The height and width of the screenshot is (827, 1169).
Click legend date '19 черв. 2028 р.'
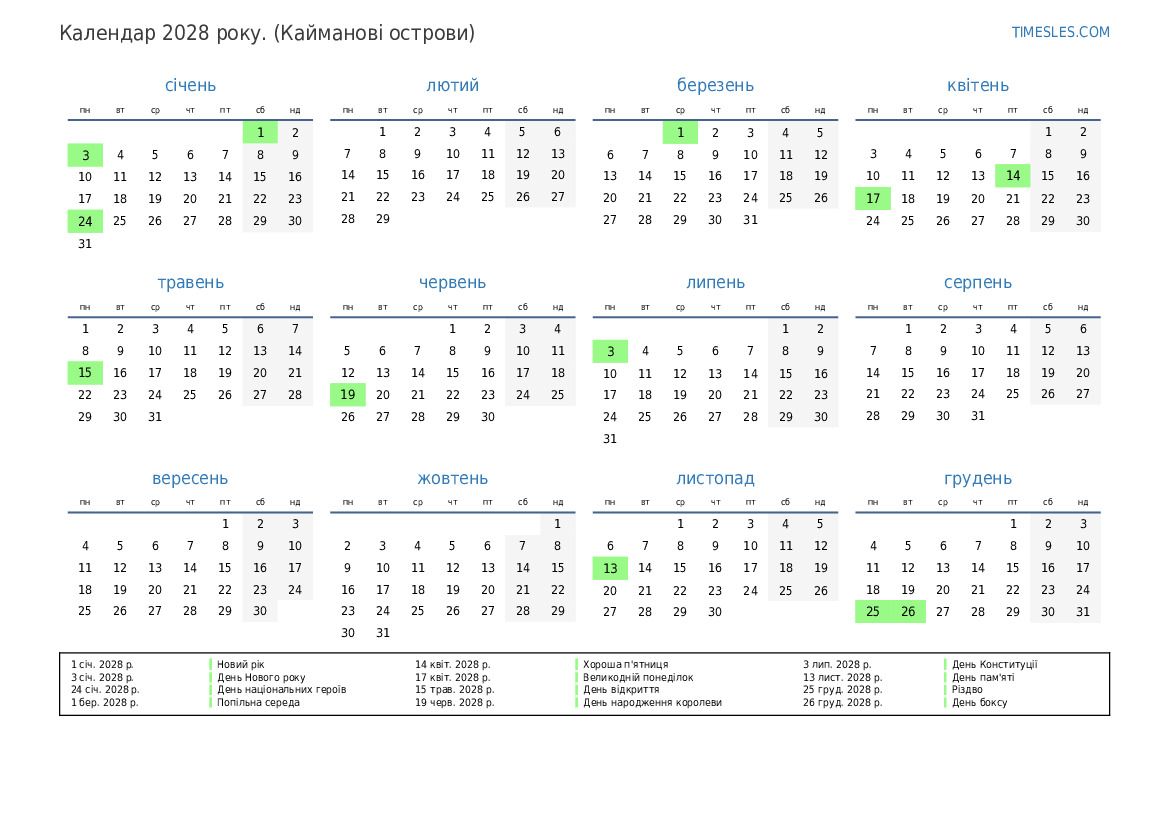[455, 702]
